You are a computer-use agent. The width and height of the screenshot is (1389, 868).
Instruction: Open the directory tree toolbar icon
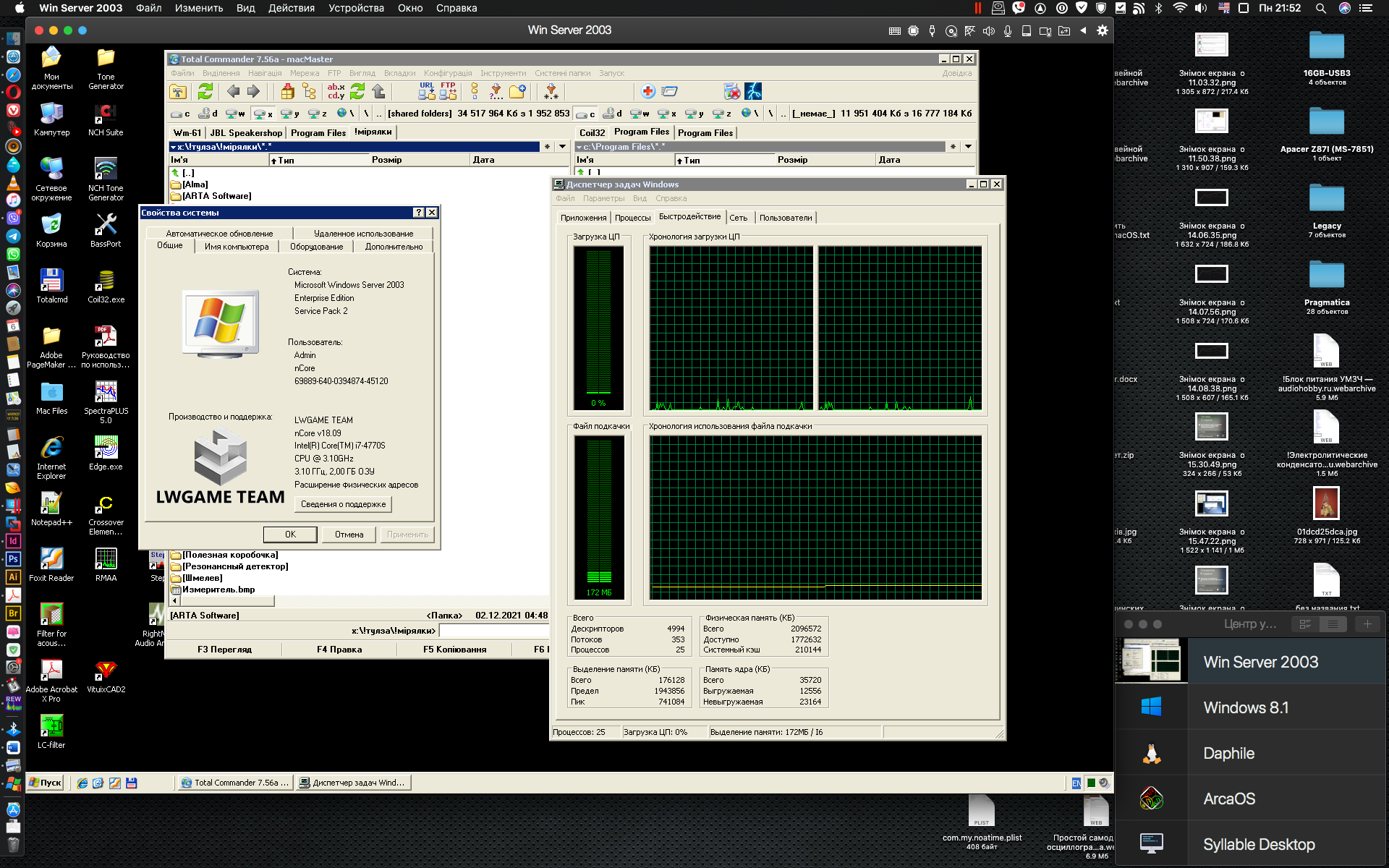point(309,91)
